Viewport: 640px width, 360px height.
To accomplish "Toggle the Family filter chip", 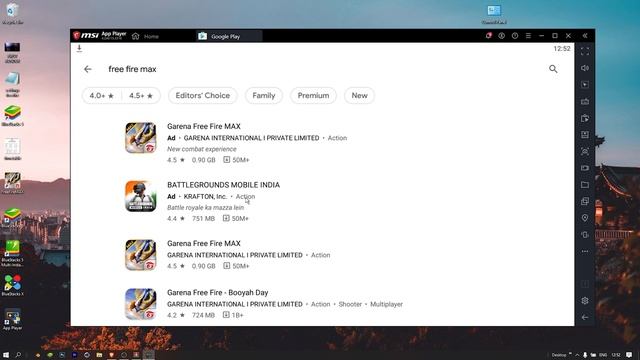I will tap(264, 96).
